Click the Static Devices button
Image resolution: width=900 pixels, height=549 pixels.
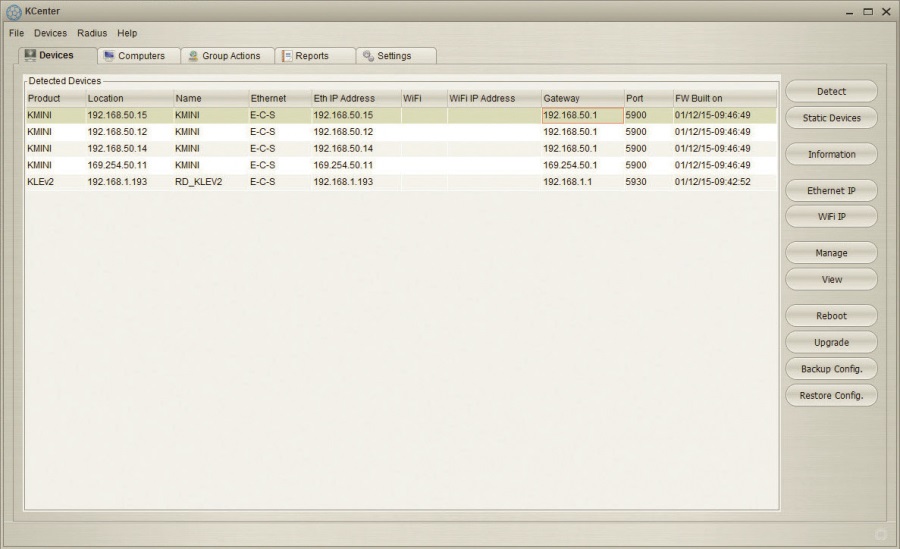point(831,118)
